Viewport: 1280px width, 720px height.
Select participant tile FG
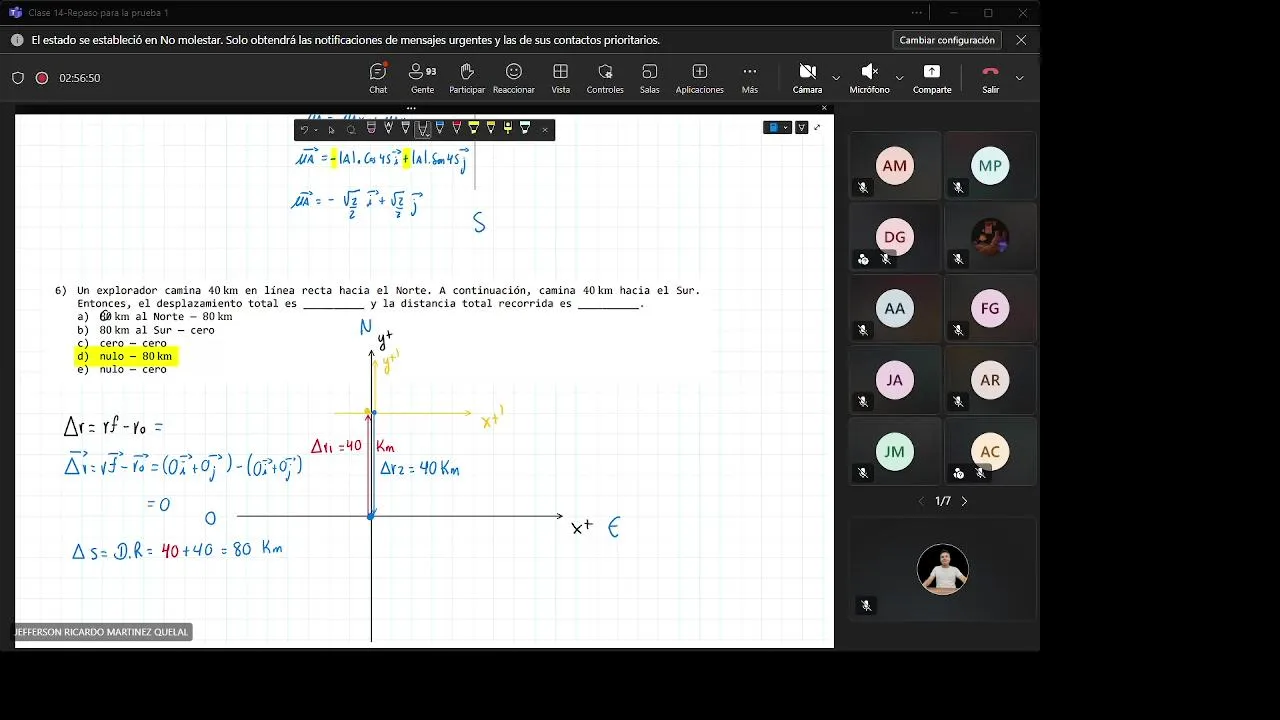click(990, 309)
